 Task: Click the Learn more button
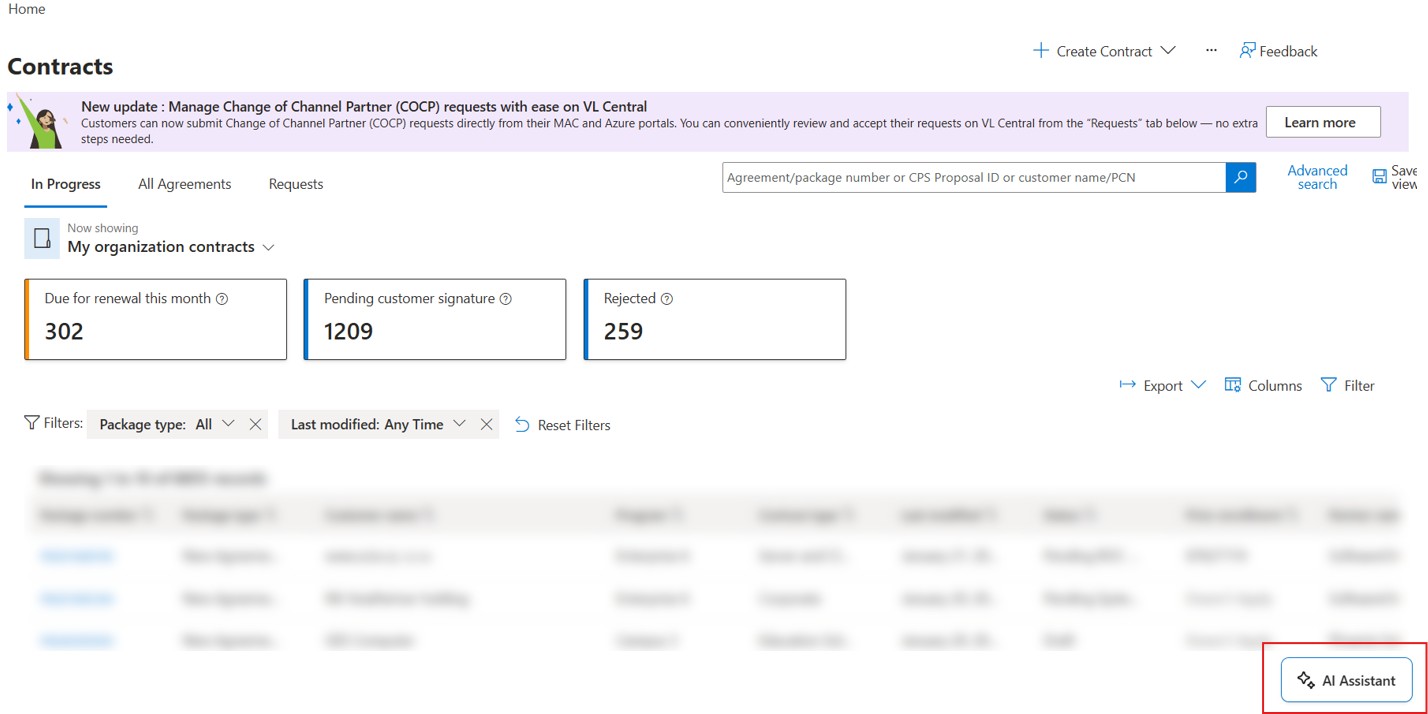coord(1323,122)
